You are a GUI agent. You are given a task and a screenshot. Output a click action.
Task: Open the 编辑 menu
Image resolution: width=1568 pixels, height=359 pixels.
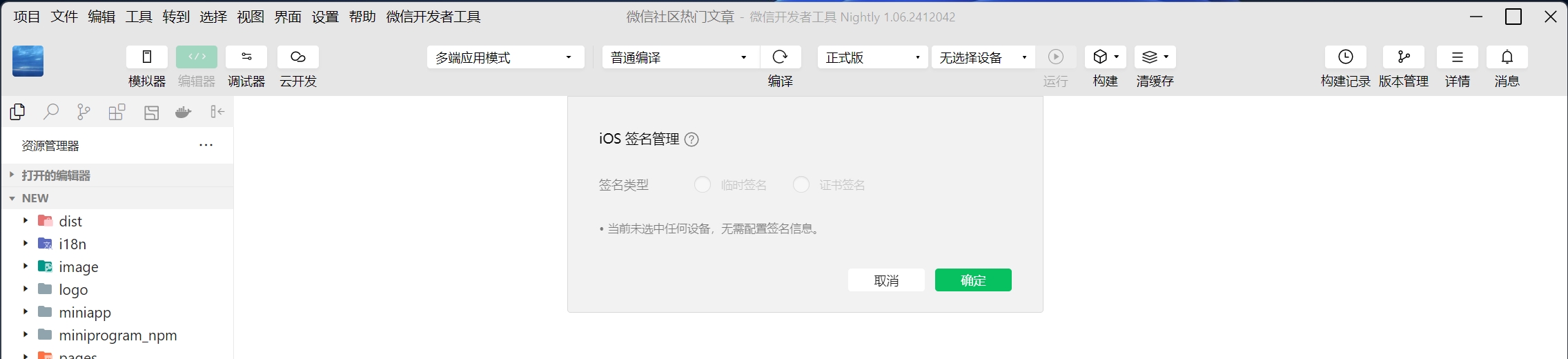pyautogui.click(x=101, y=17)
